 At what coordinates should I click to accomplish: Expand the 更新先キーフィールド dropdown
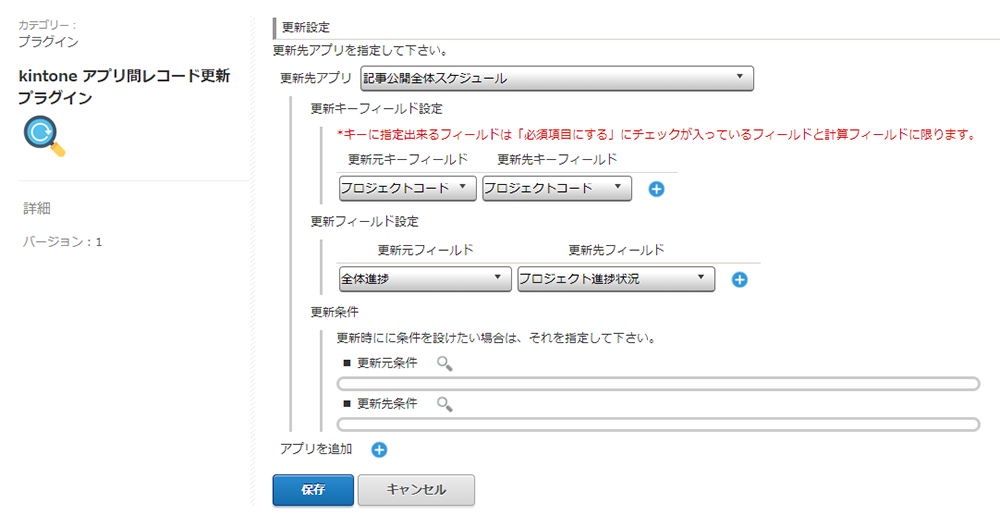(x=557, y=188)
